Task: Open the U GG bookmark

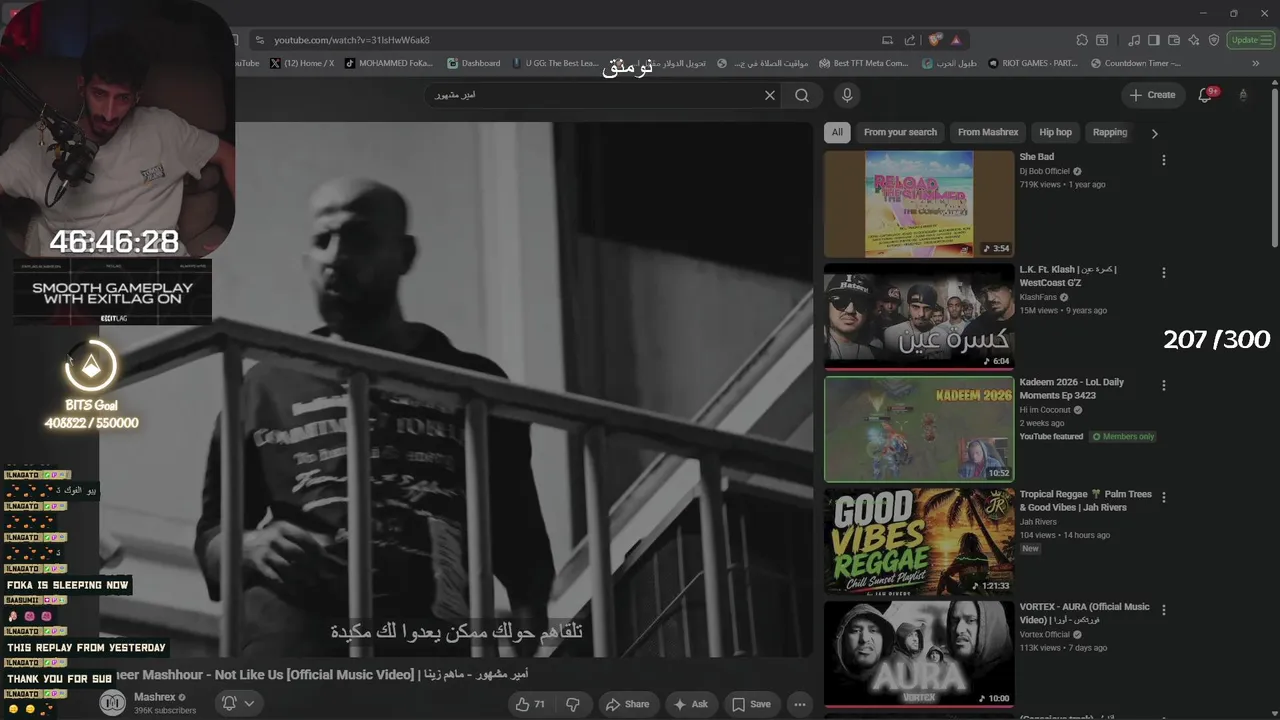Action: [x=555, y=63]
